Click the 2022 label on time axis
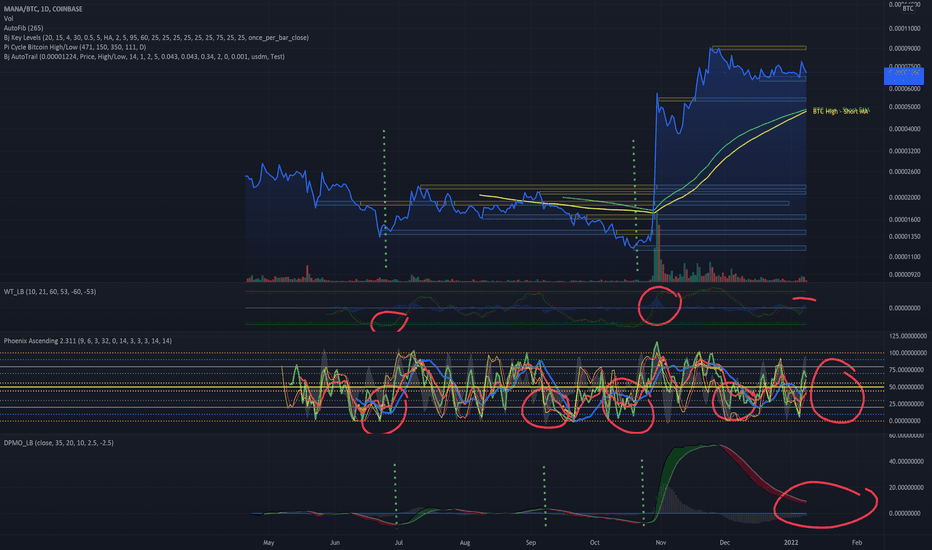 (791, 543)
